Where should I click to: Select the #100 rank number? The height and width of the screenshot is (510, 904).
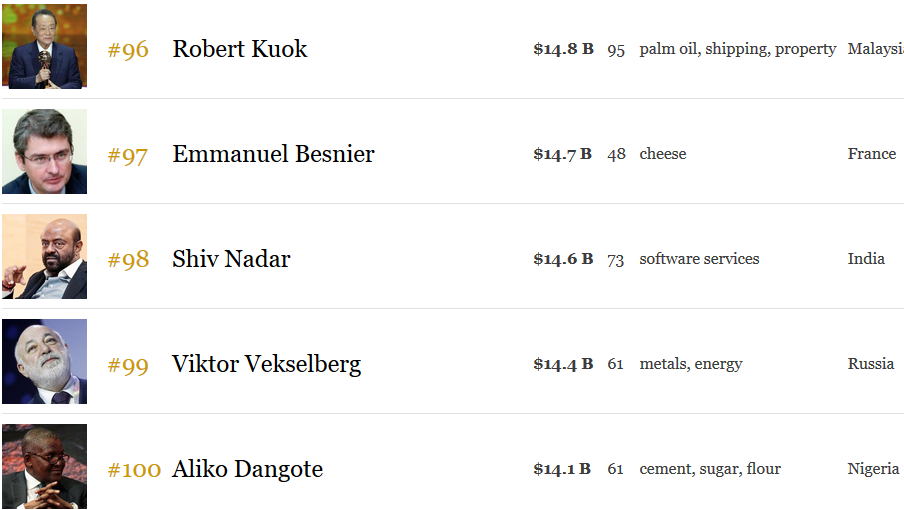[x=134, y=470]
